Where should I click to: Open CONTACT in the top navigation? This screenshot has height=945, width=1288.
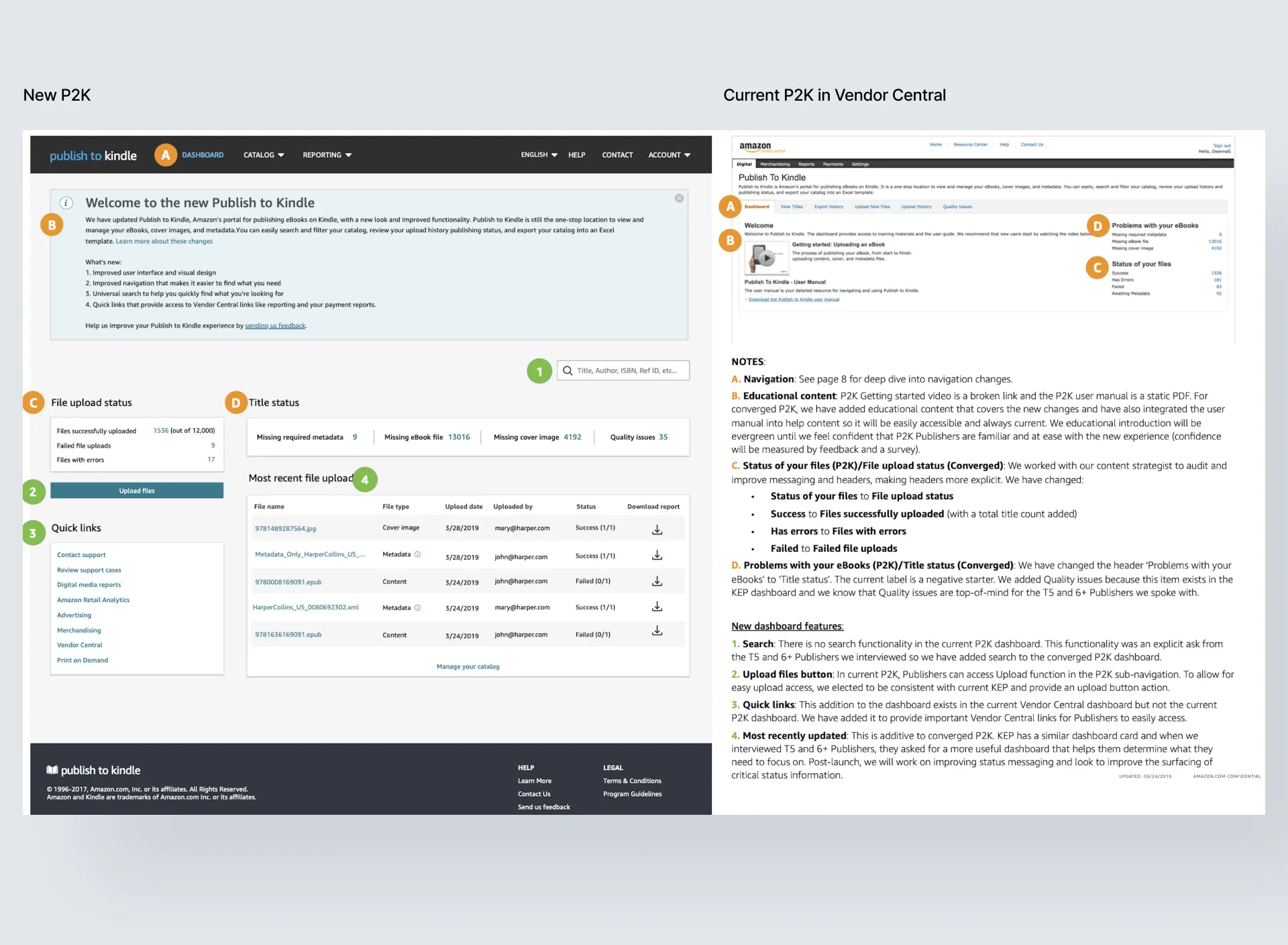(x=617, y=155)
